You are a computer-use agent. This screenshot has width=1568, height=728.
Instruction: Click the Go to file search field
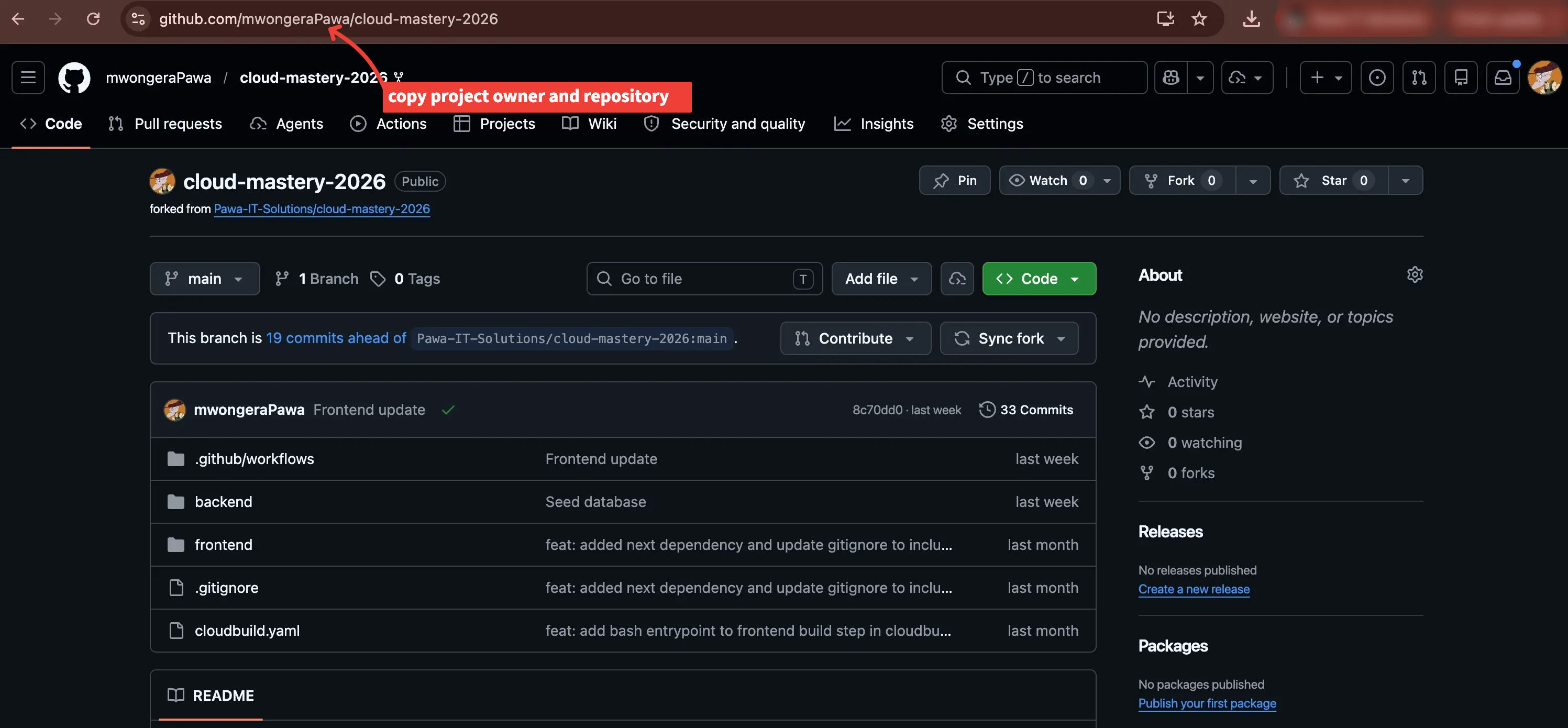tap(704, 279)
